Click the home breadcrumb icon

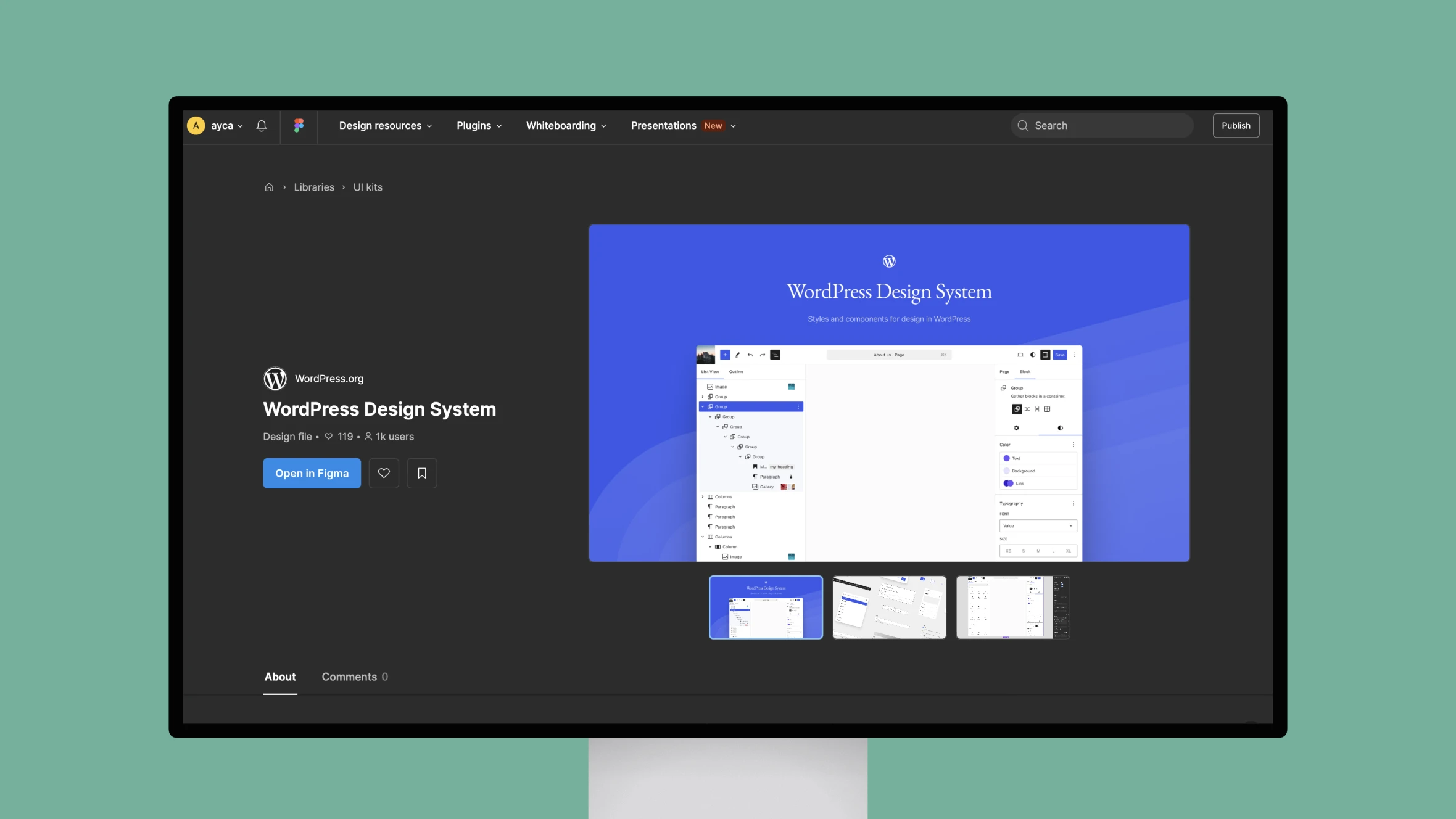268,187
